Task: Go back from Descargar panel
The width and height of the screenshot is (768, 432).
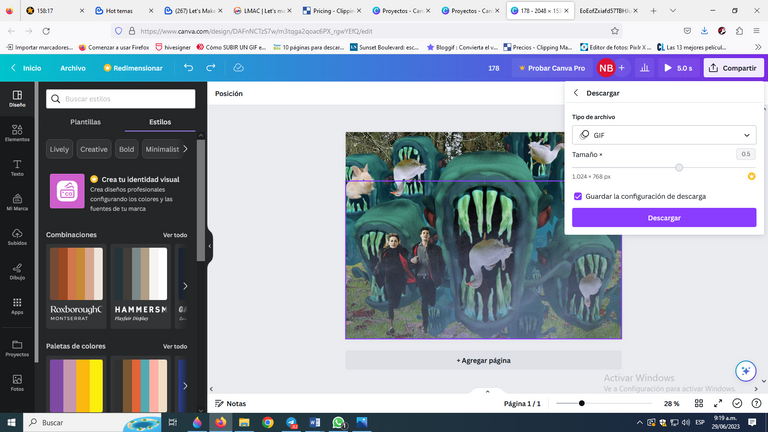Action: click(576, 93)
